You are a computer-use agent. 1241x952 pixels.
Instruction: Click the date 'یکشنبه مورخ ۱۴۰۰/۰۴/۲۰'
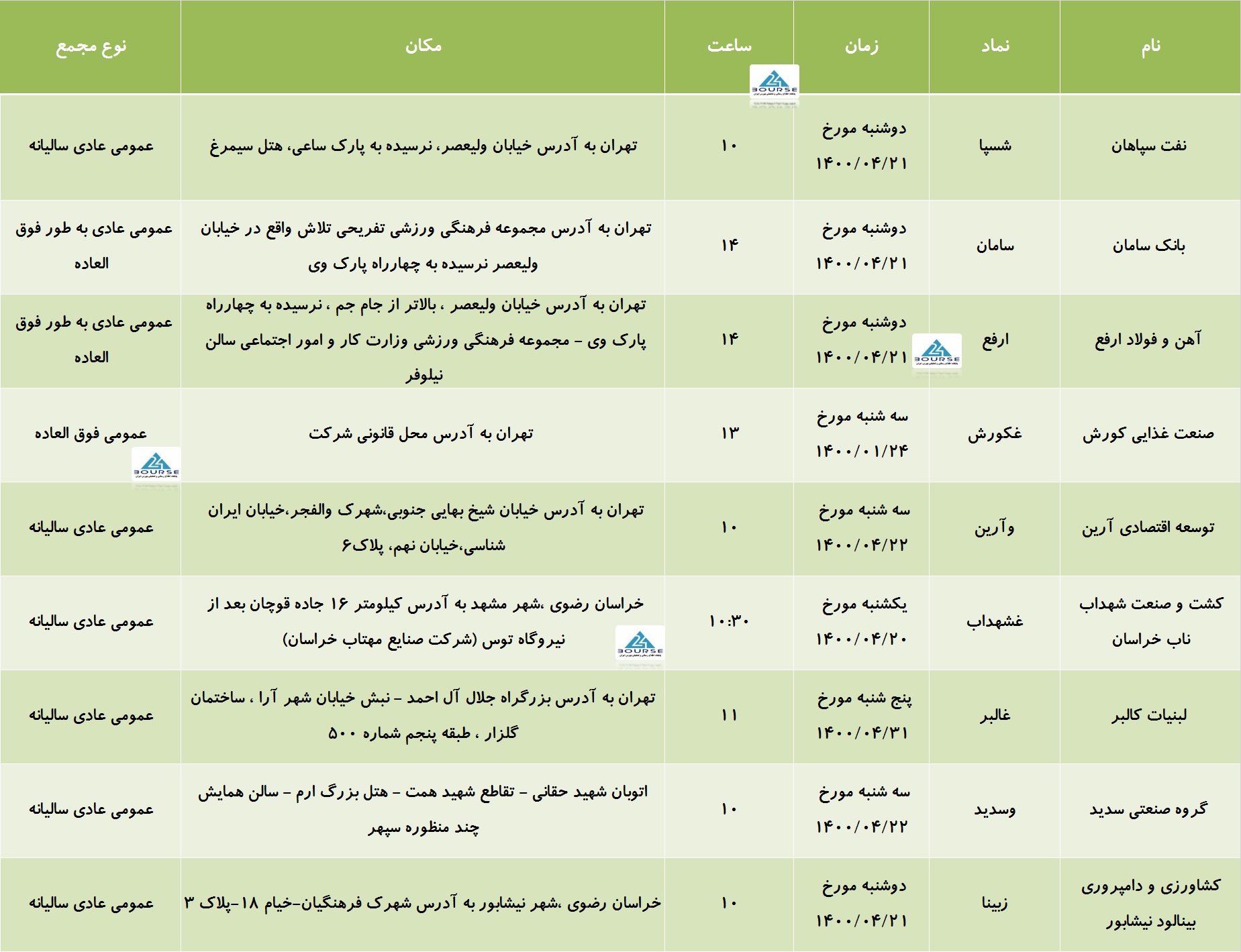click(x=862, y=621)
